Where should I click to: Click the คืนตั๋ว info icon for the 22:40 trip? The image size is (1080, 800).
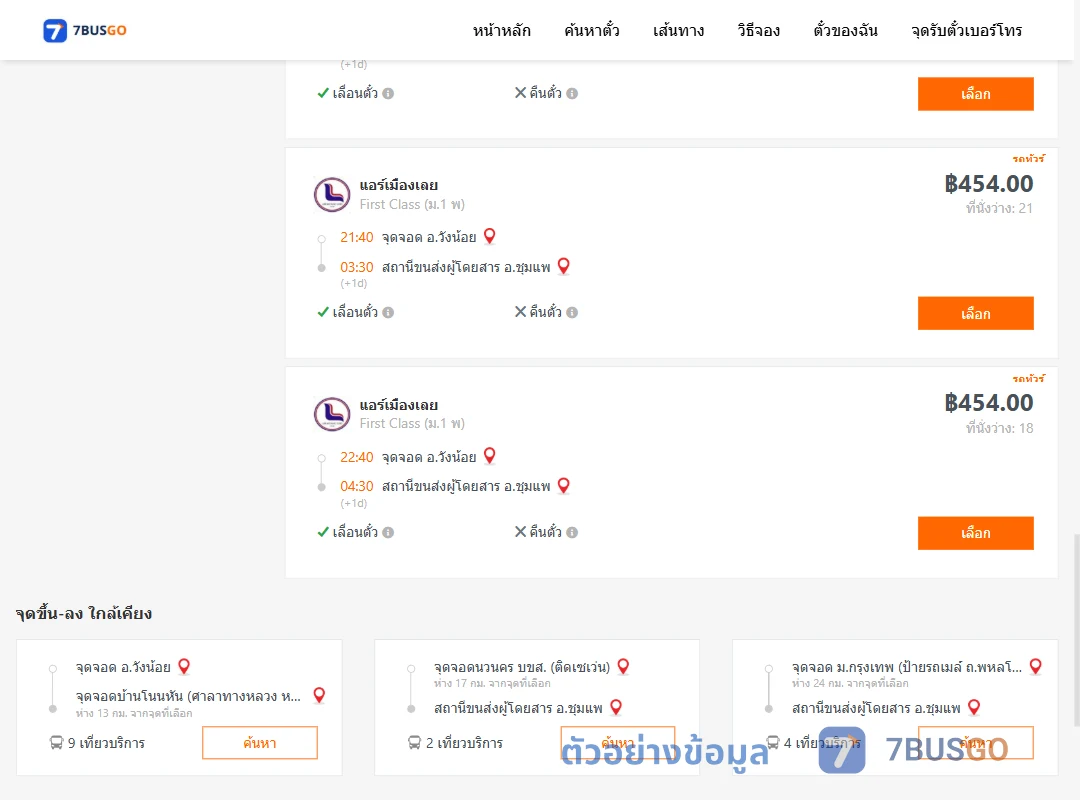[572, 532]
